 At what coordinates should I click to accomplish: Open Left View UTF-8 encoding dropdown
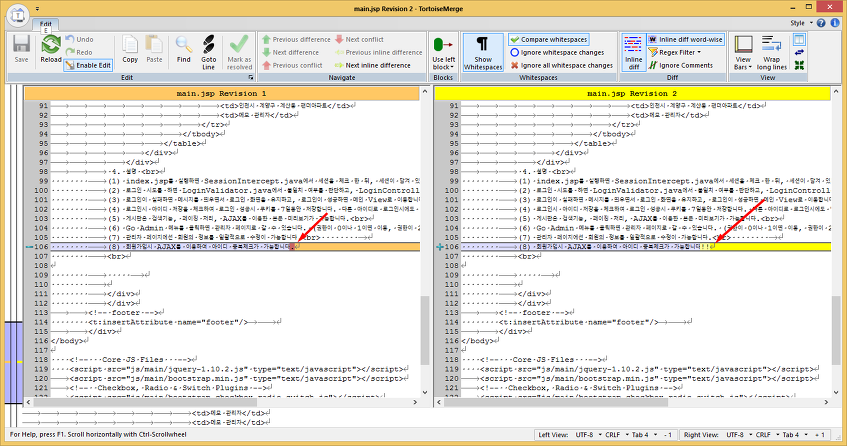[588, 435]
